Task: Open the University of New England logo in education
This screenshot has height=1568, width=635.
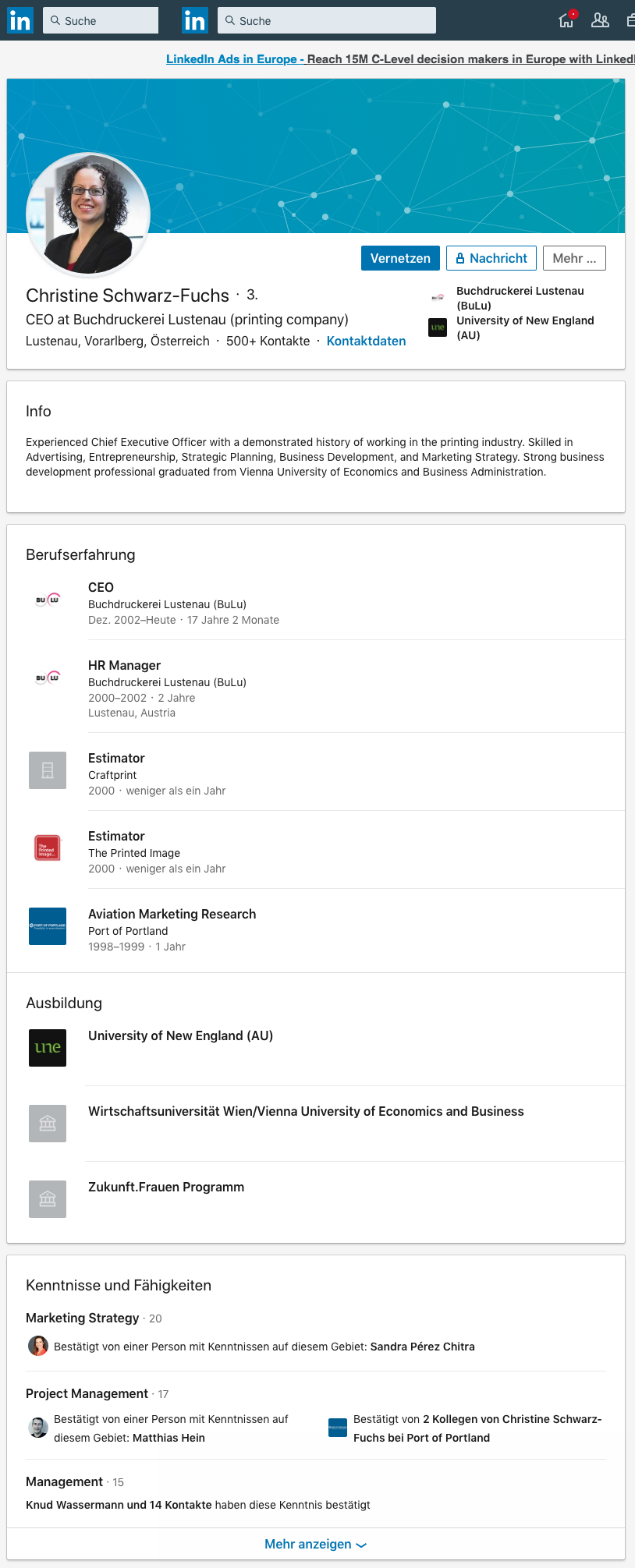Action: (48, 1048)
